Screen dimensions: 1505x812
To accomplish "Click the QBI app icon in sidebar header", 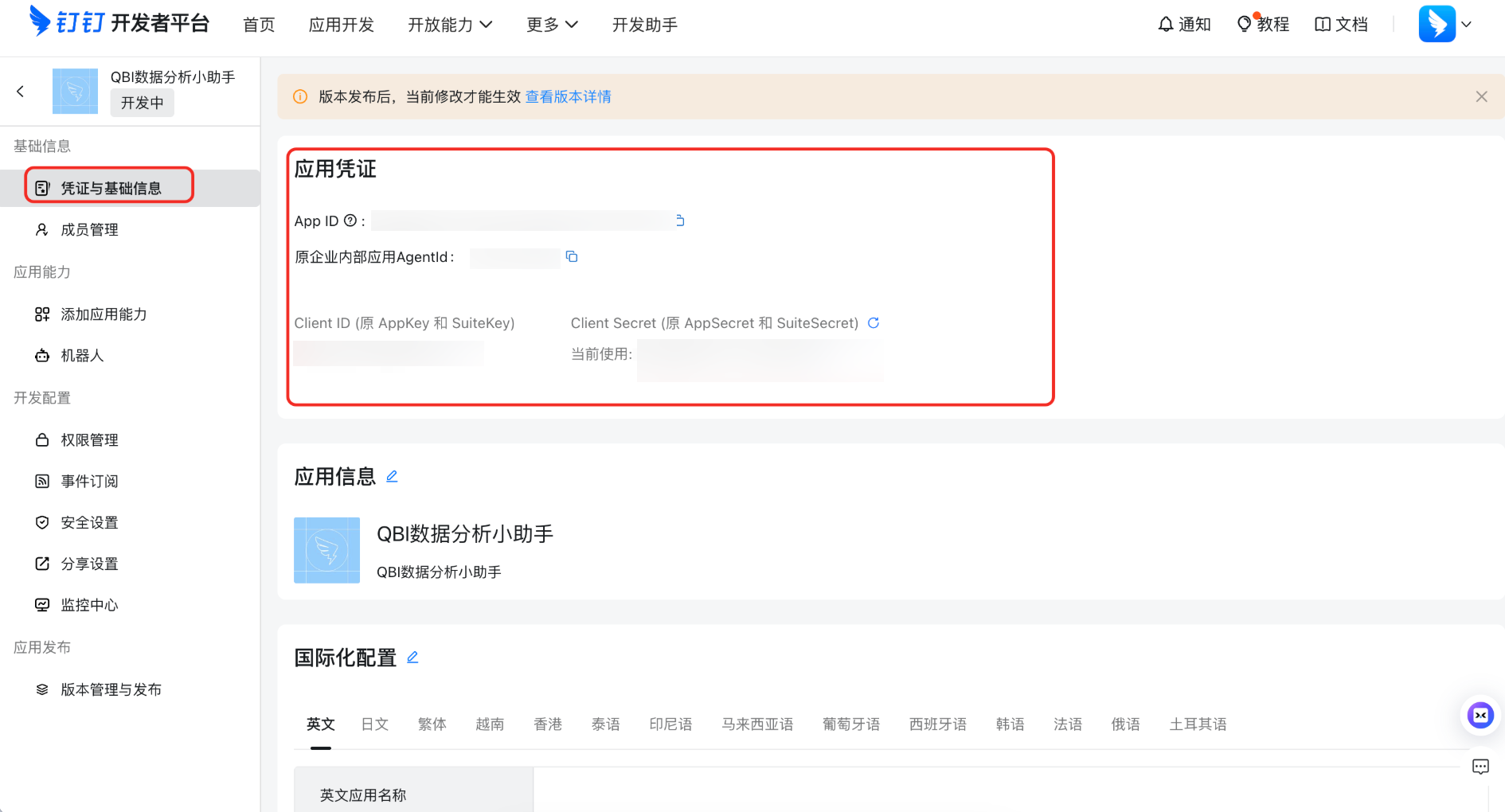I will click(75, 91).
